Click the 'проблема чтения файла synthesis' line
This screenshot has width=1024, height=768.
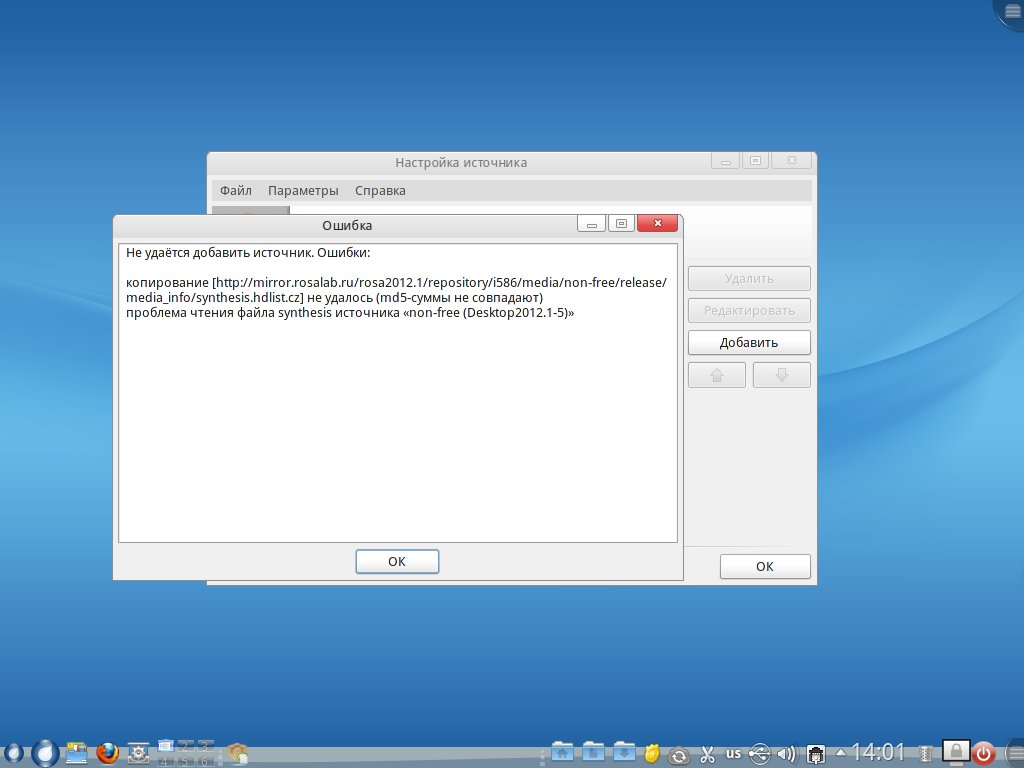[x=350, y=313]
